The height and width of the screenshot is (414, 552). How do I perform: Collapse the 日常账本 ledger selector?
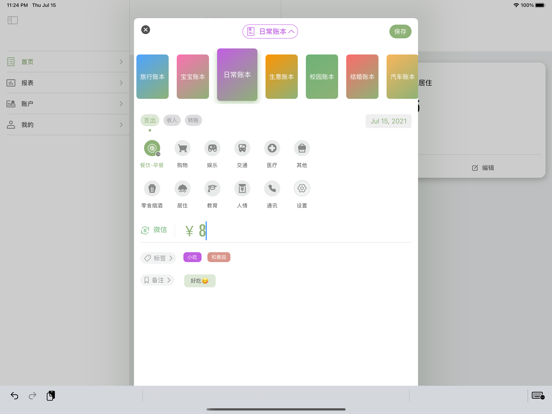coord(270,32)
